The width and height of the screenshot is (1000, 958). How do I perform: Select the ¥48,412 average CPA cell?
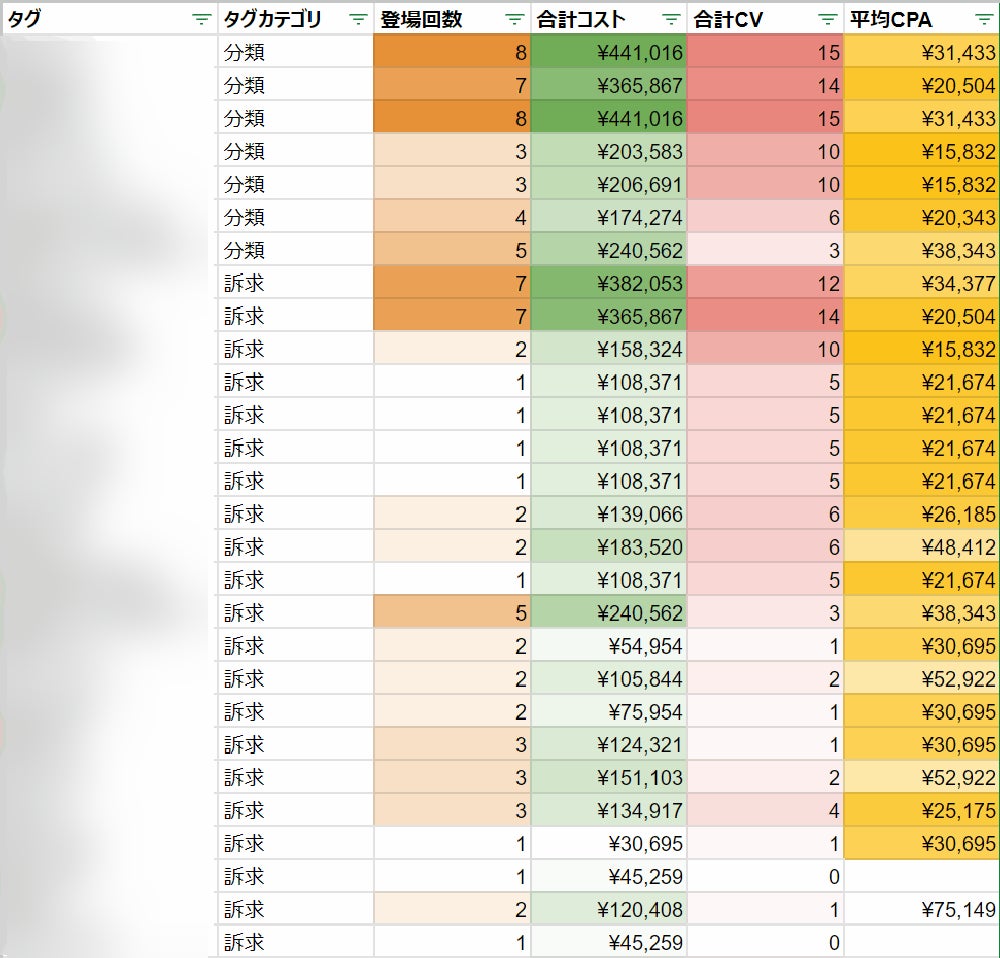click(922, 547)
